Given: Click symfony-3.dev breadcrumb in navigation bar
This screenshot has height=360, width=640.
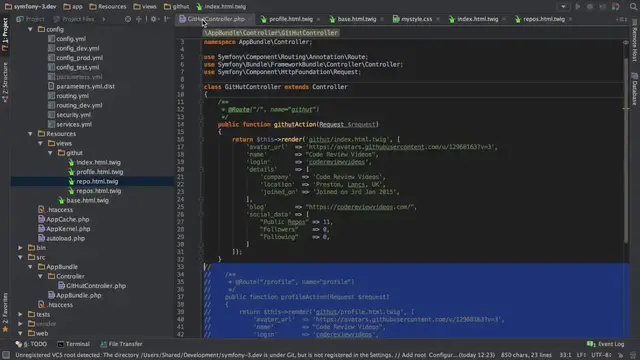Looking at the screenshot, I should tap(31, 7).
